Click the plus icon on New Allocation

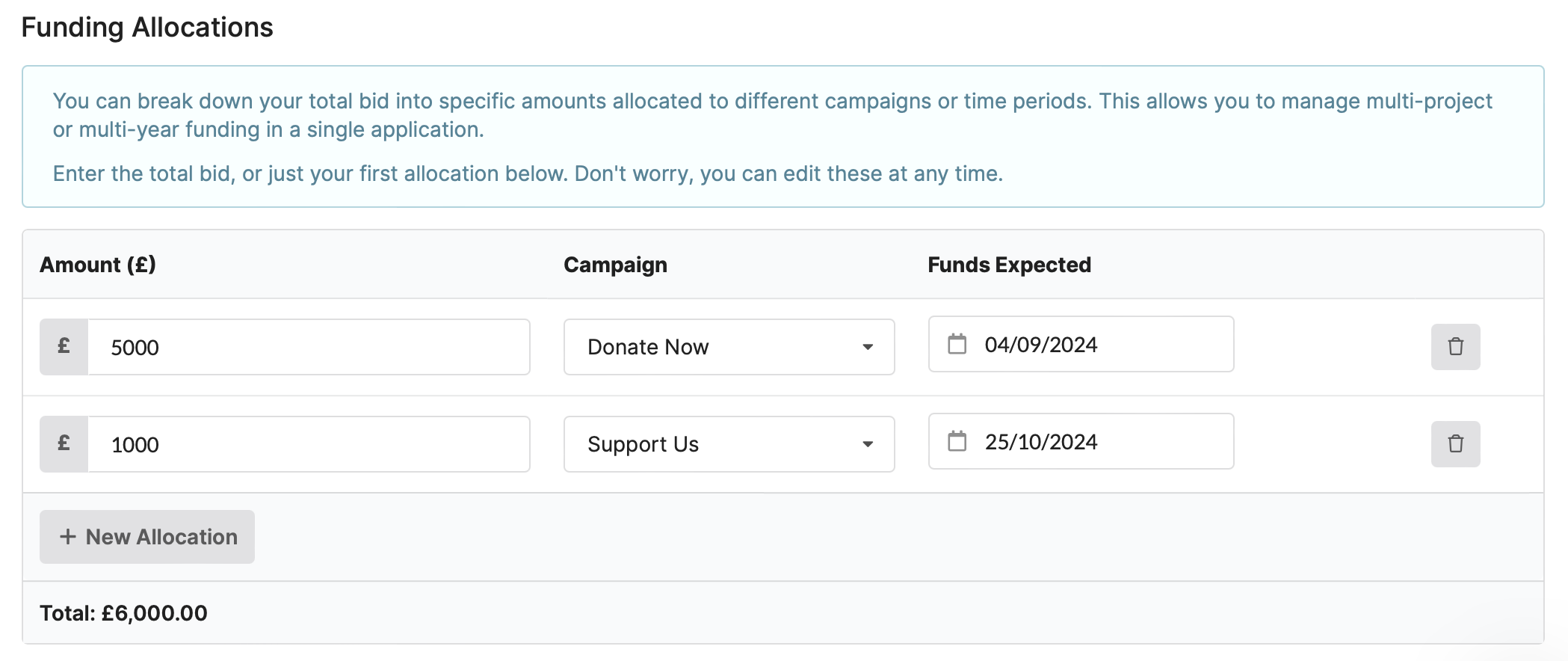click(68, 537)
